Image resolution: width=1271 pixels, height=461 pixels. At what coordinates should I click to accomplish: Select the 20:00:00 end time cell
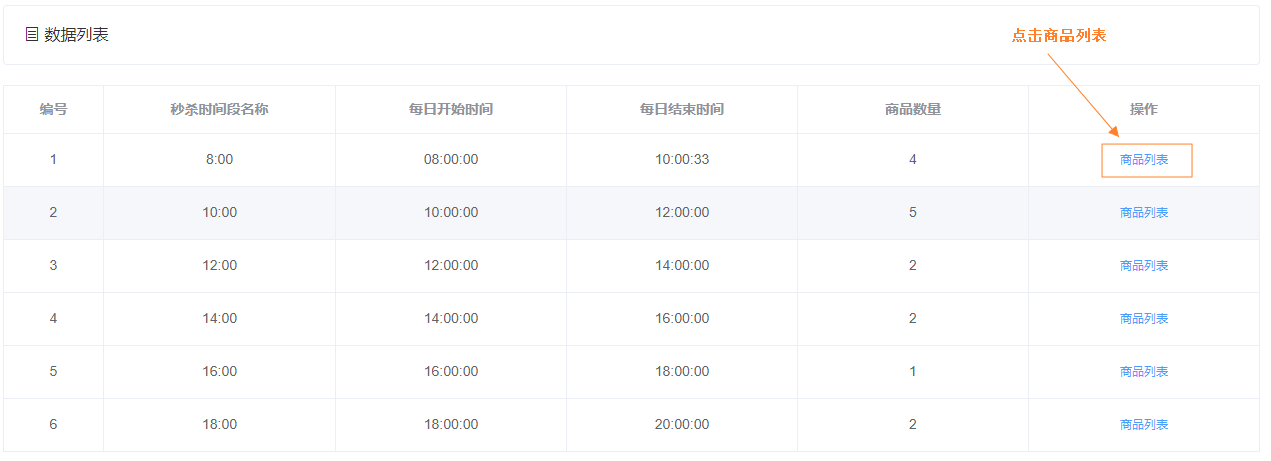[x=682, y=425]
